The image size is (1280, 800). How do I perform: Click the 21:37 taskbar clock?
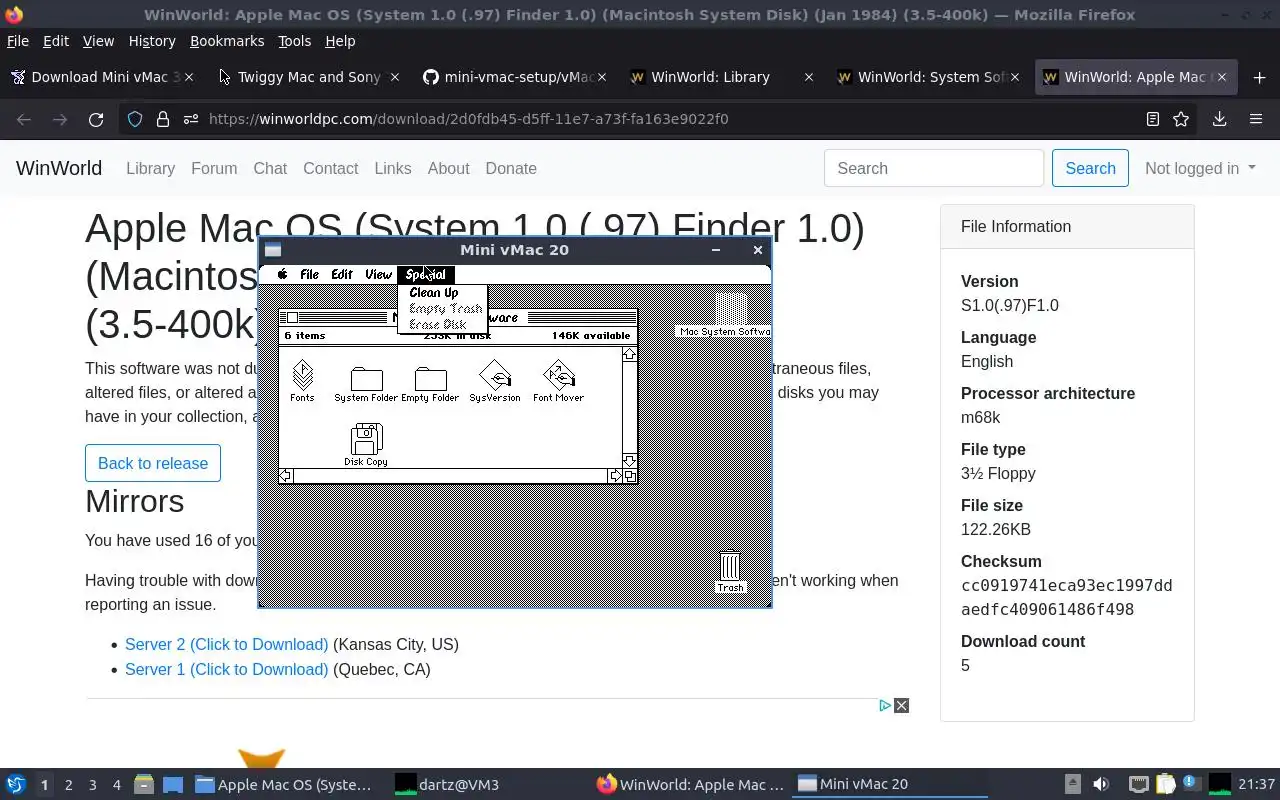[1256, 784]
